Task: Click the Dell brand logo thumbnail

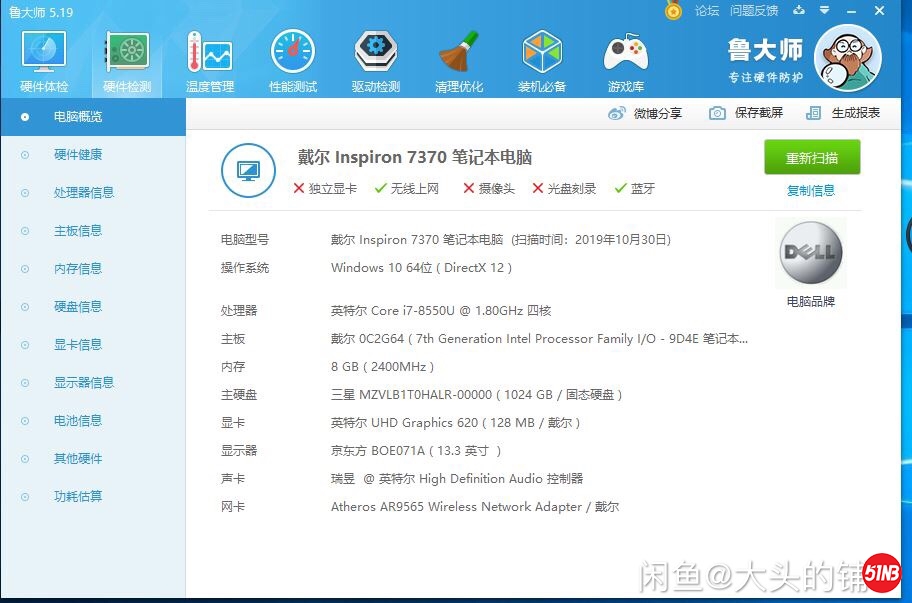Action: click(811, 254)
